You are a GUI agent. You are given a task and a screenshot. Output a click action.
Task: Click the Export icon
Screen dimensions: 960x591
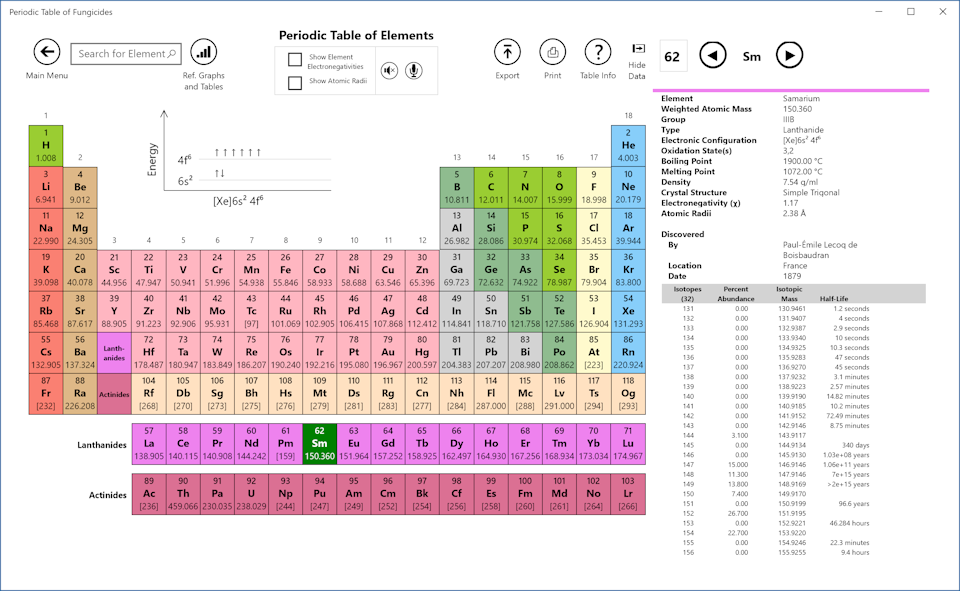coord(507,53)
